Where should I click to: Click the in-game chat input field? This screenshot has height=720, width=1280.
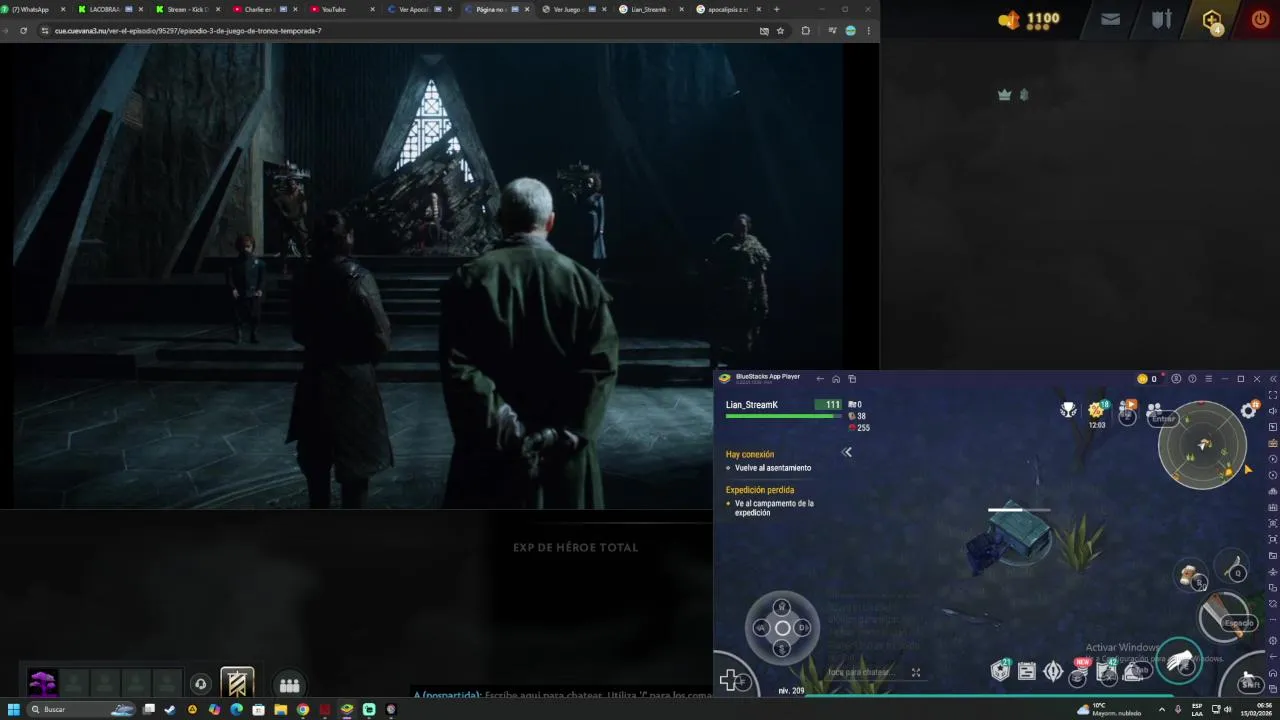pos(860,672)
